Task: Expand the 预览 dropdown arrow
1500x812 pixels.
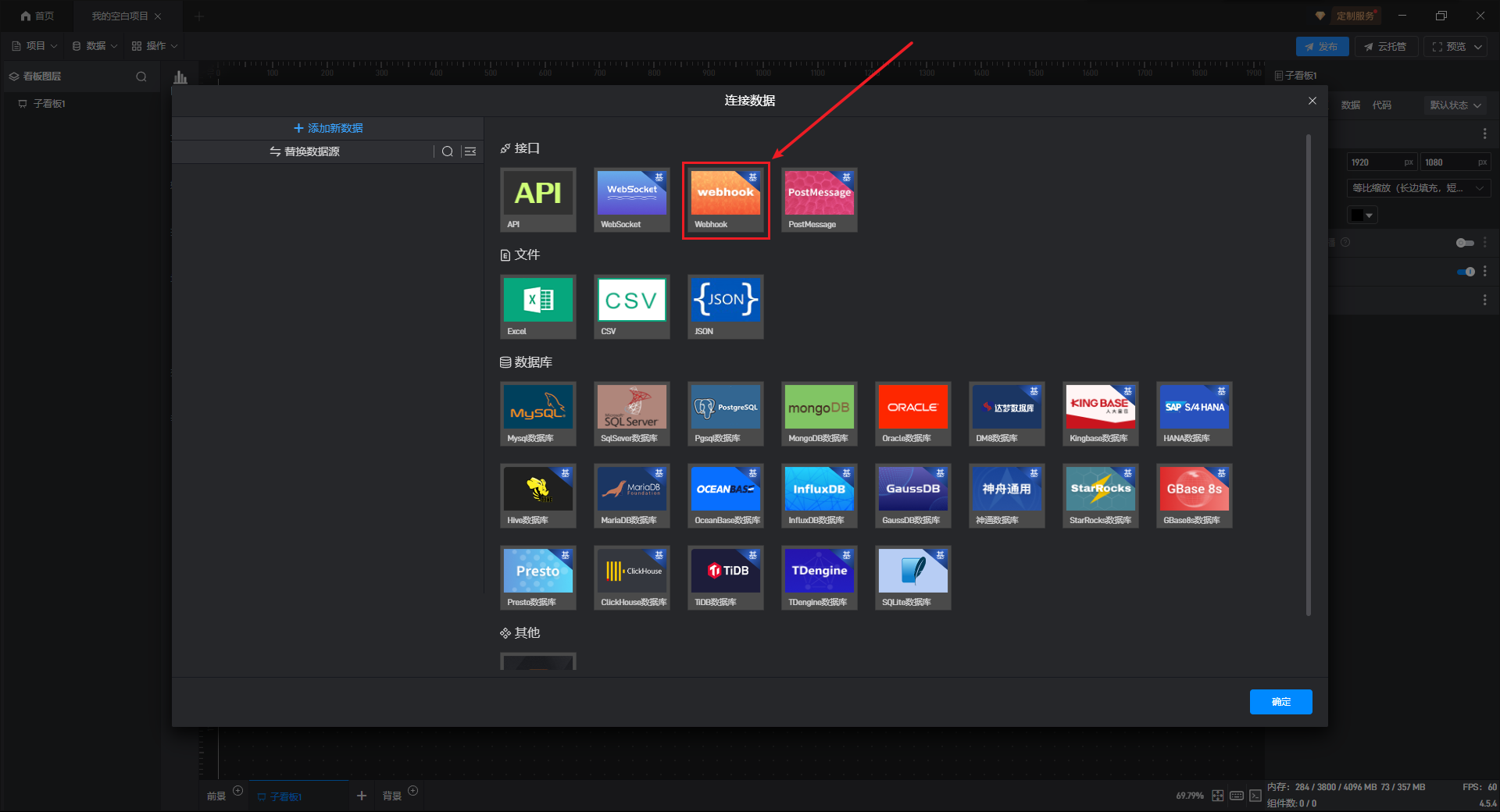Action: tap(1478, 47)
